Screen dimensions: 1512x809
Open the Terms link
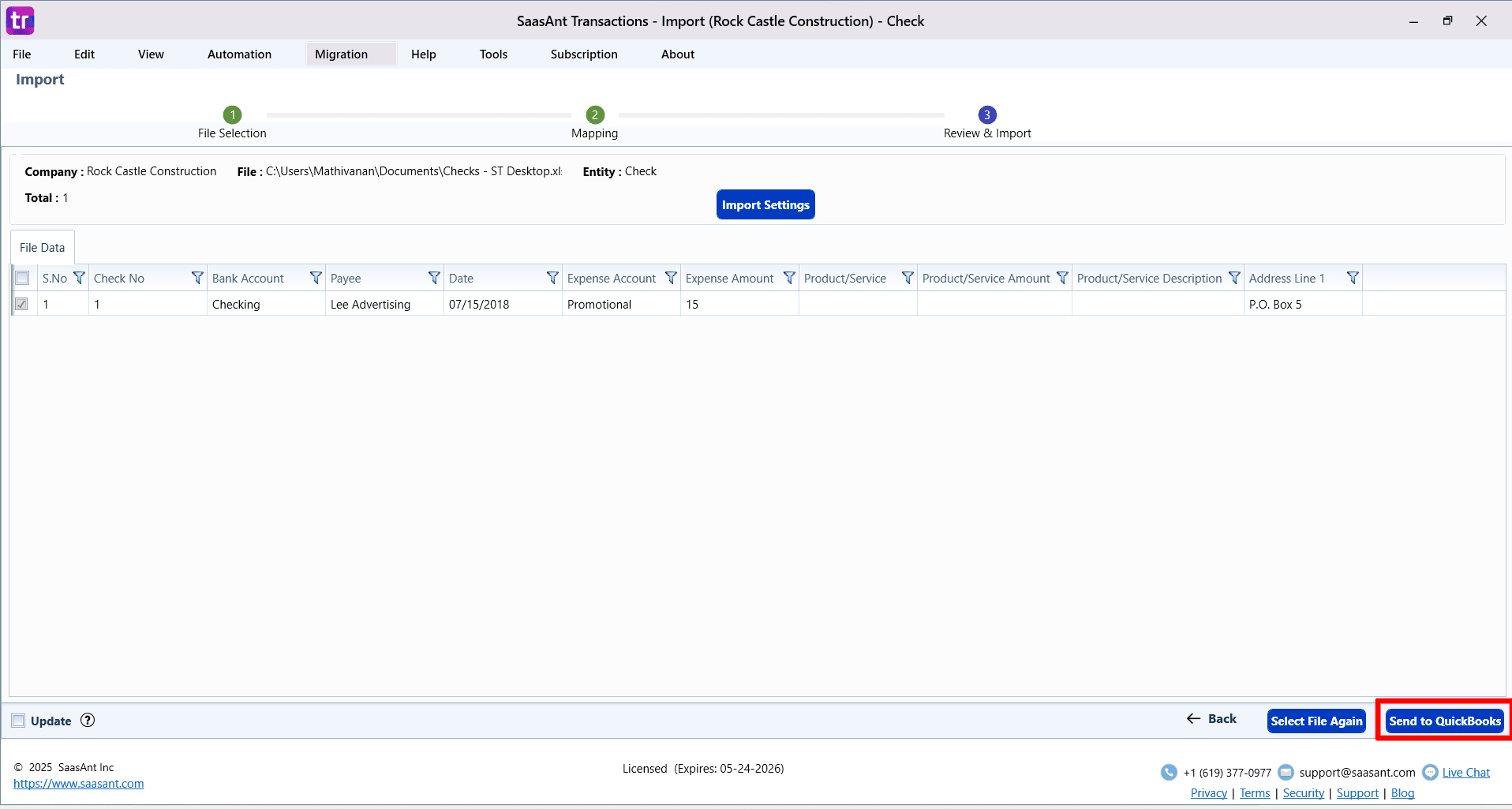point(1255,793)
